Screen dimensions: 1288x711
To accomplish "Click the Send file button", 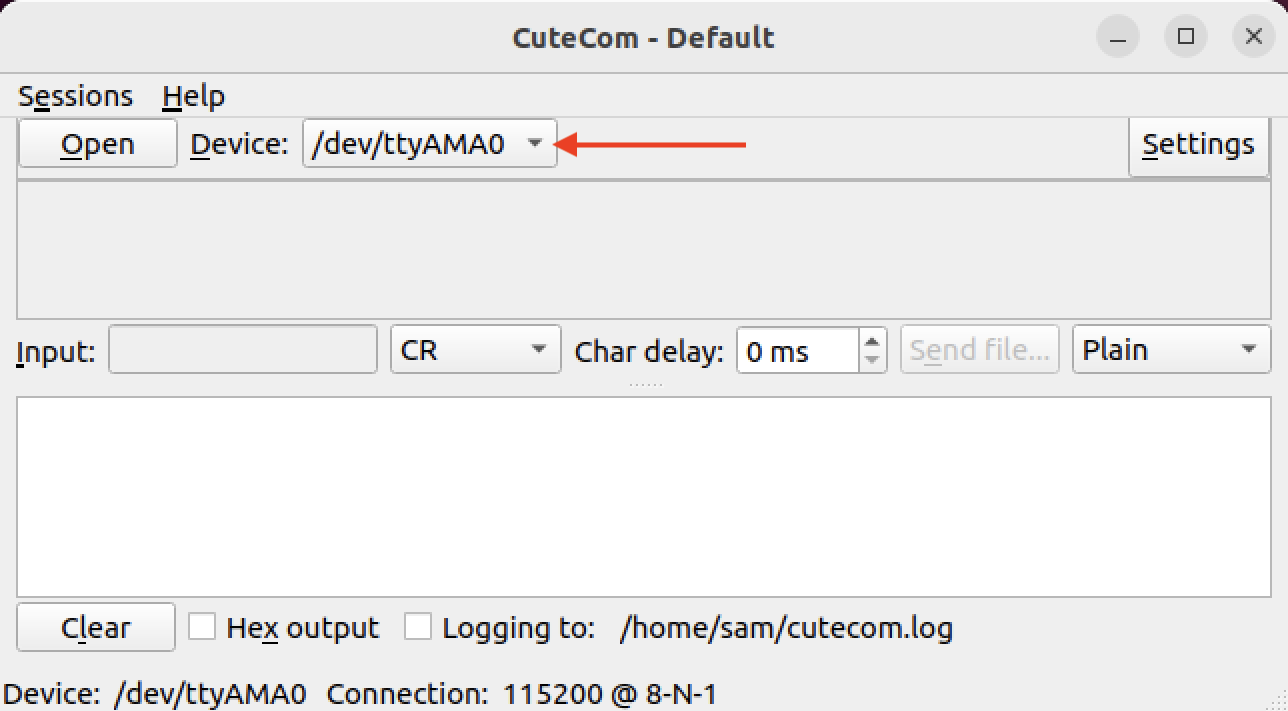I will point(980,350).
